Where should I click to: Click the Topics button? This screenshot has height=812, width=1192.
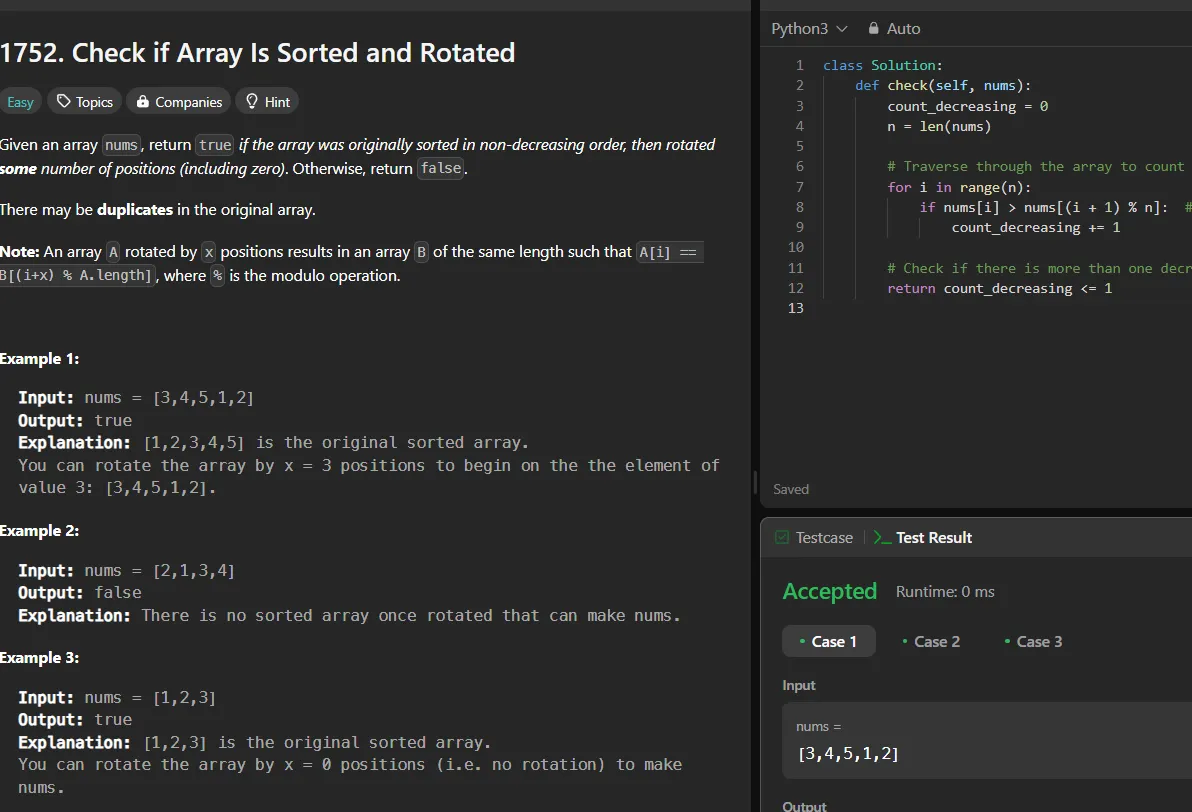[x=84, y=101]
